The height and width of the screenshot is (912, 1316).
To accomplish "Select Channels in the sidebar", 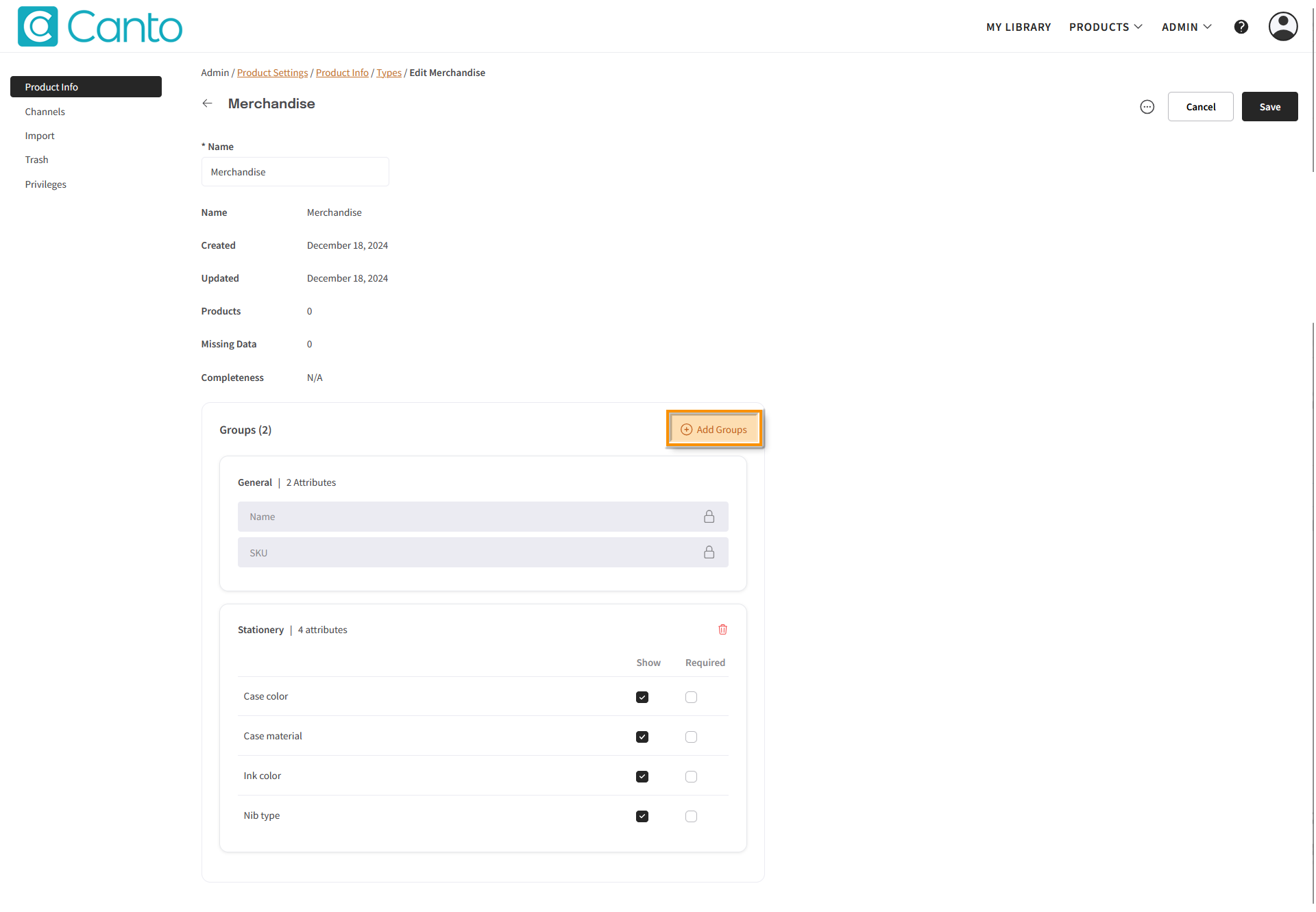I will tap(45, 112).
